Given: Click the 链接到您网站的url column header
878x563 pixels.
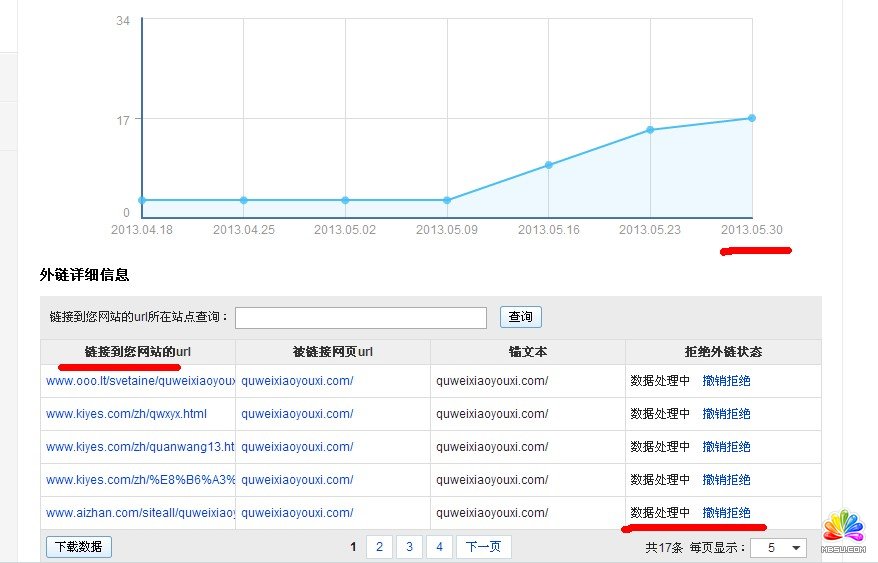Looking at the screenshot, I should pyautogui.click(x=137, y=352).
